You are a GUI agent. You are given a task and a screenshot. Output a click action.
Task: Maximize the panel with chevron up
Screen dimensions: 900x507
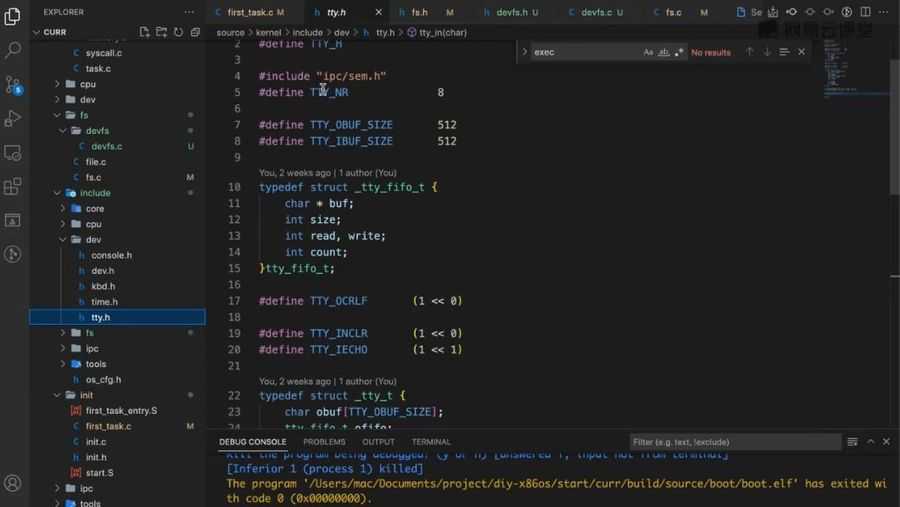(871, 442)
